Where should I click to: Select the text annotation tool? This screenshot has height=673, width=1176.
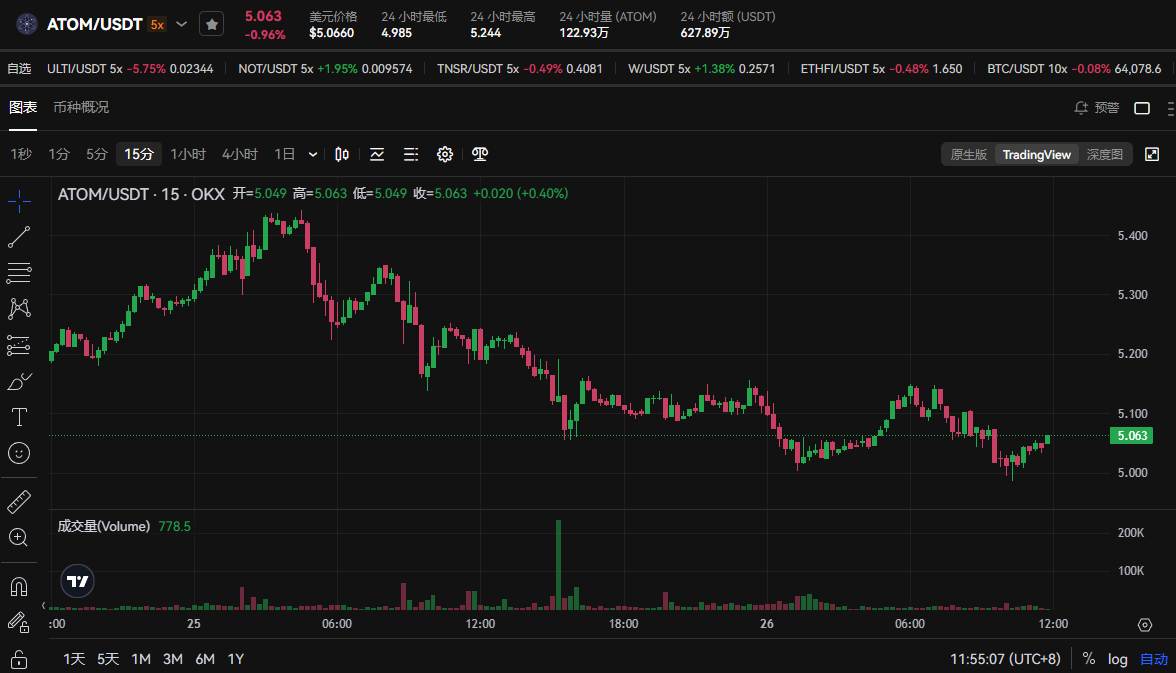(x=19, y=416)
